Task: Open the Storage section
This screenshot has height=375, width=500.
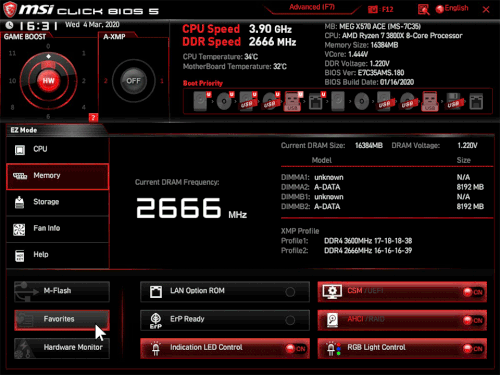Action: [x=57, y=202]
